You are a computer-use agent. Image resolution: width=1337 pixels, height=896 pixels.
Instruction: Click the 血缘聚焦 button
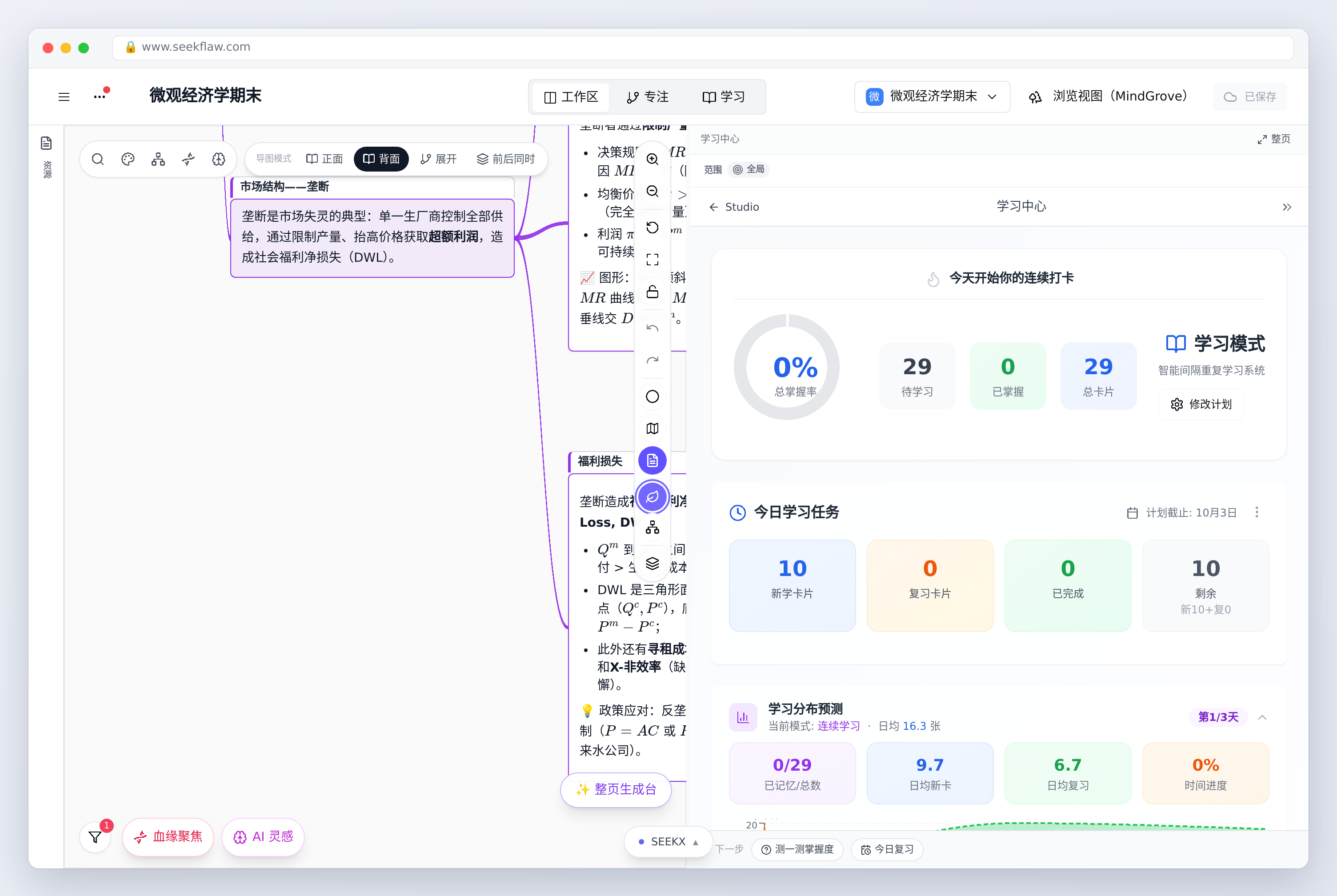tap(168, 837)
